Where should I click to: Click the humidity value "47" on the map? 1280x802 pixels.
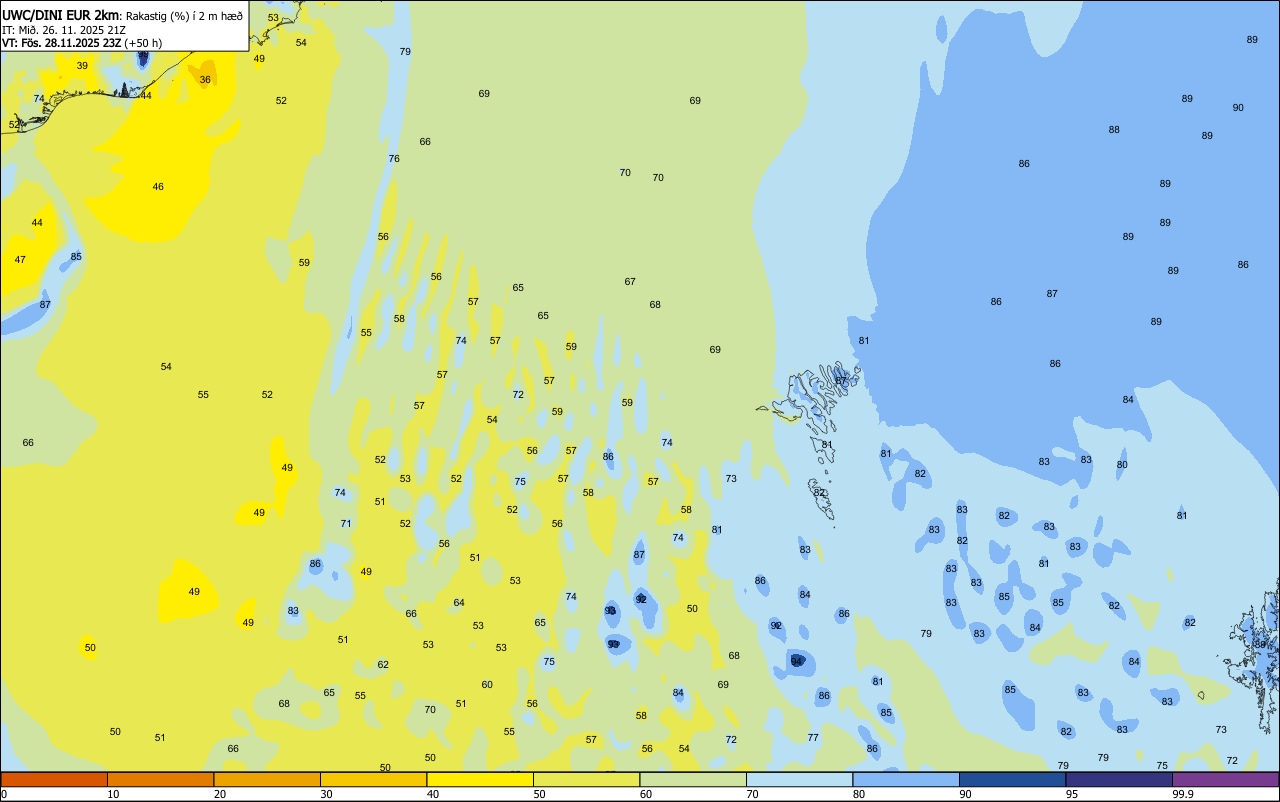point(20,259)
